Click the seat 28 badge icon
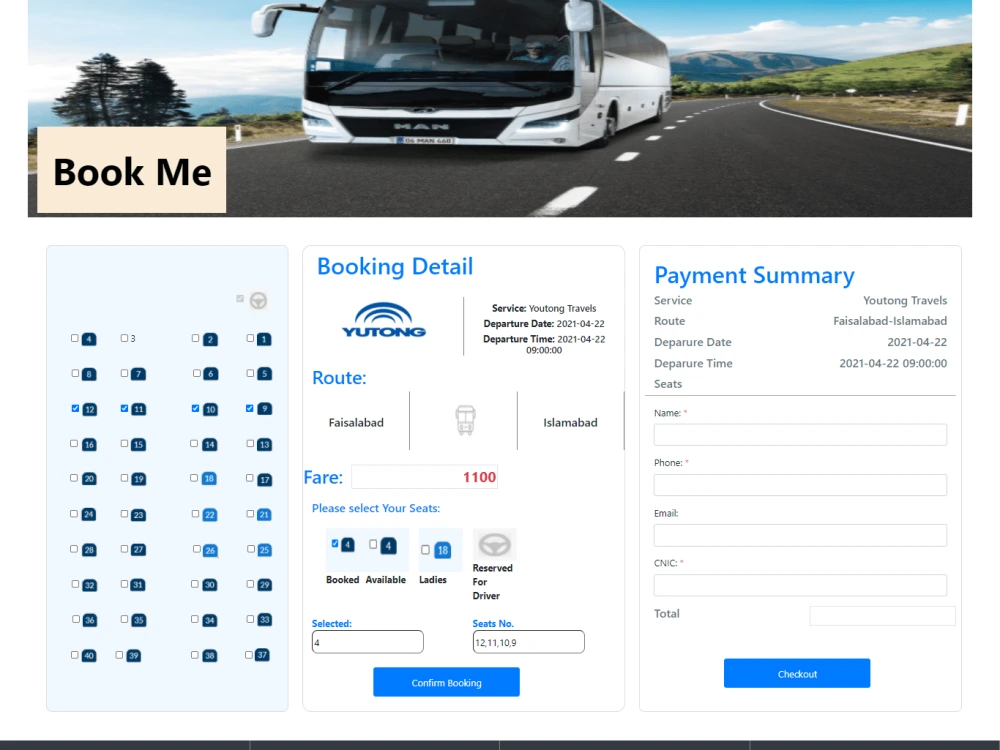This screenshot has height=750, width=1000. (x=89, y=550)
